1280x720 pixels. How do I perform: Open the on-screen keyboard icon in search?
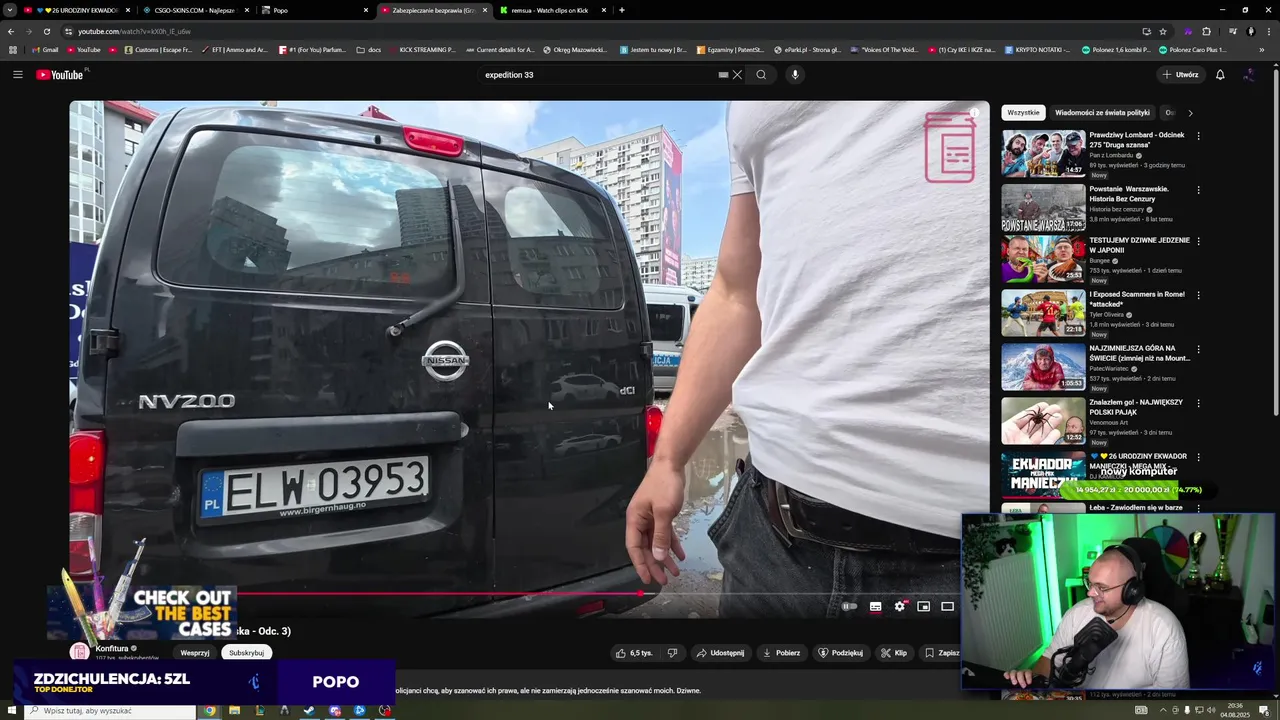723,75
